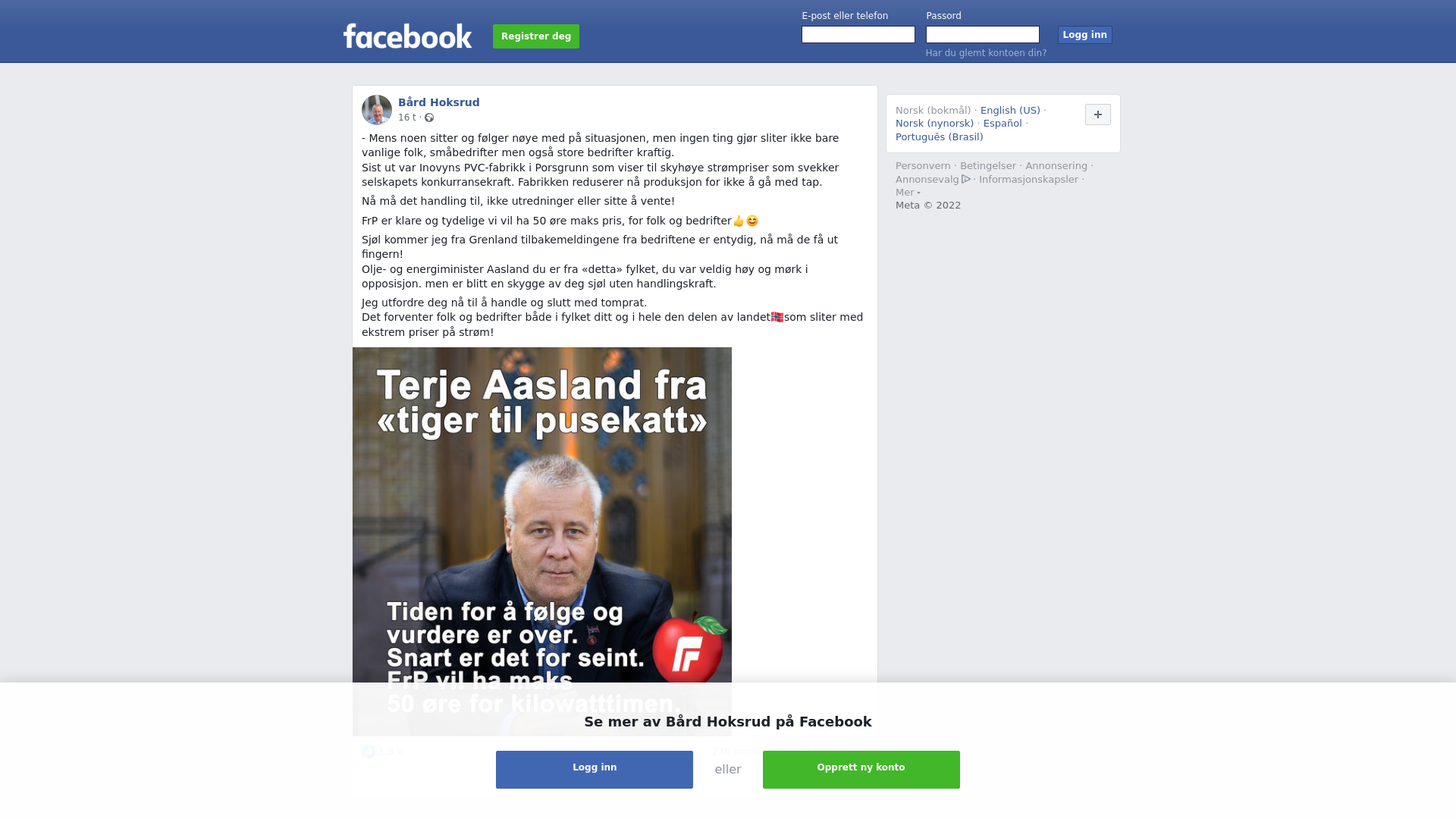Click the top Logg inn button
Screen dimensions: 1456x819
[1084, 35]
